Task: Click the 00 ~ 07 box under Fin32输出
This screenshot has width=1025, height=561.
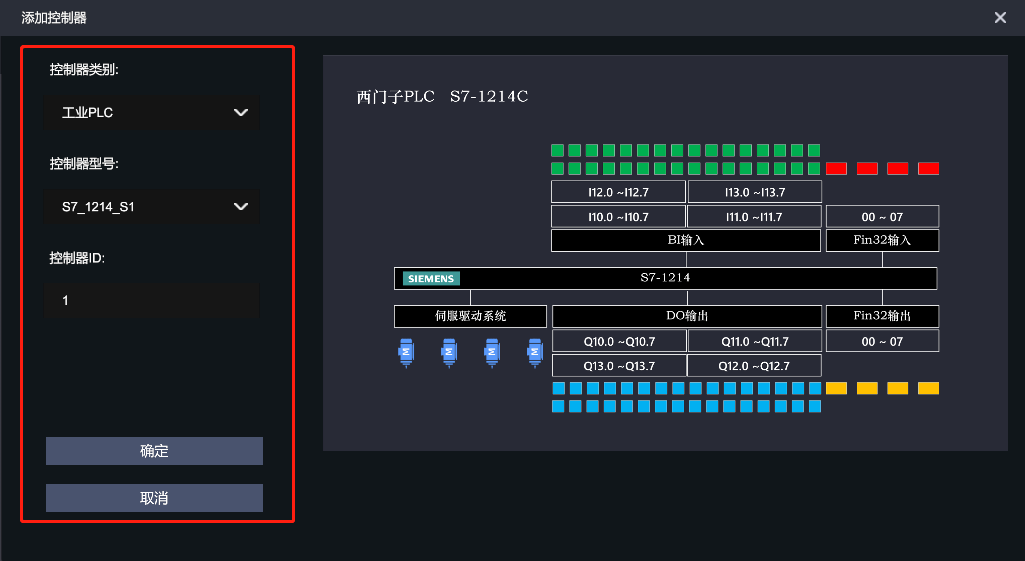Action: pyautogui.click(x=882, y=341)
